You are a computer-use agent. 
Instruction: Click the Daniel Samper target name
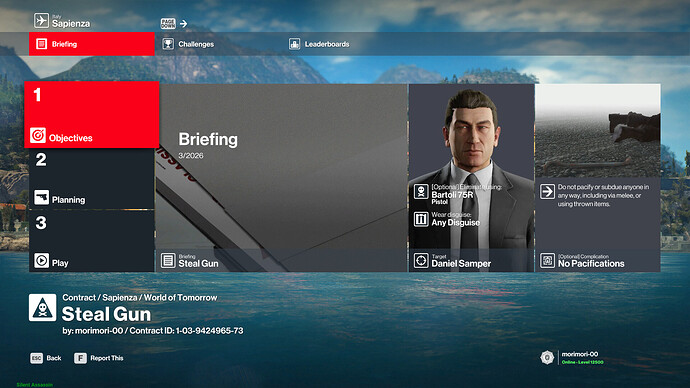coord(461,264)
